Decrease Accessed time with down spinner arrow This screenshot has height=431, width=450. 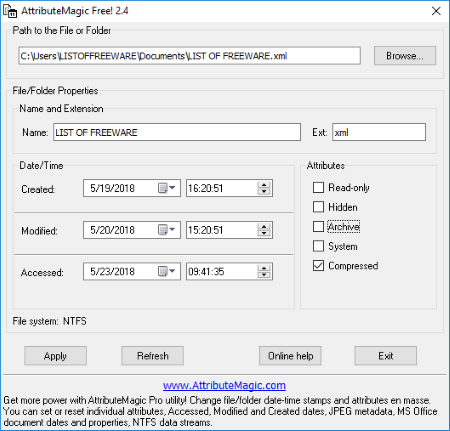click(264, 275)
